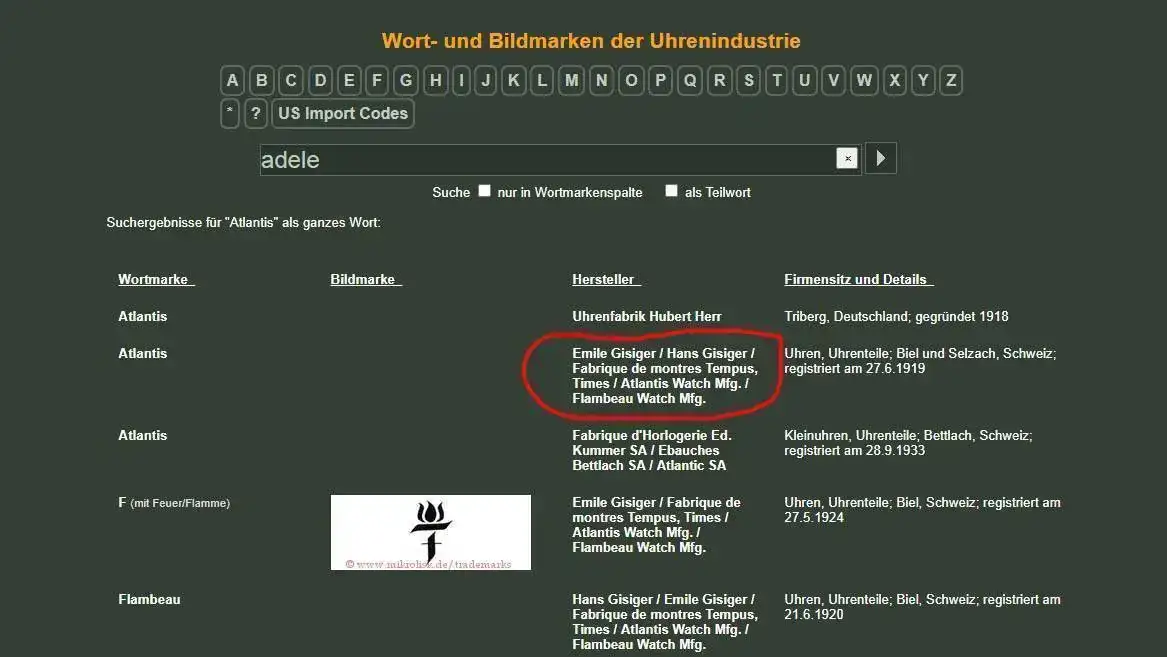
Task: Click the asterisk (*) index button
Action: point(230,113)
